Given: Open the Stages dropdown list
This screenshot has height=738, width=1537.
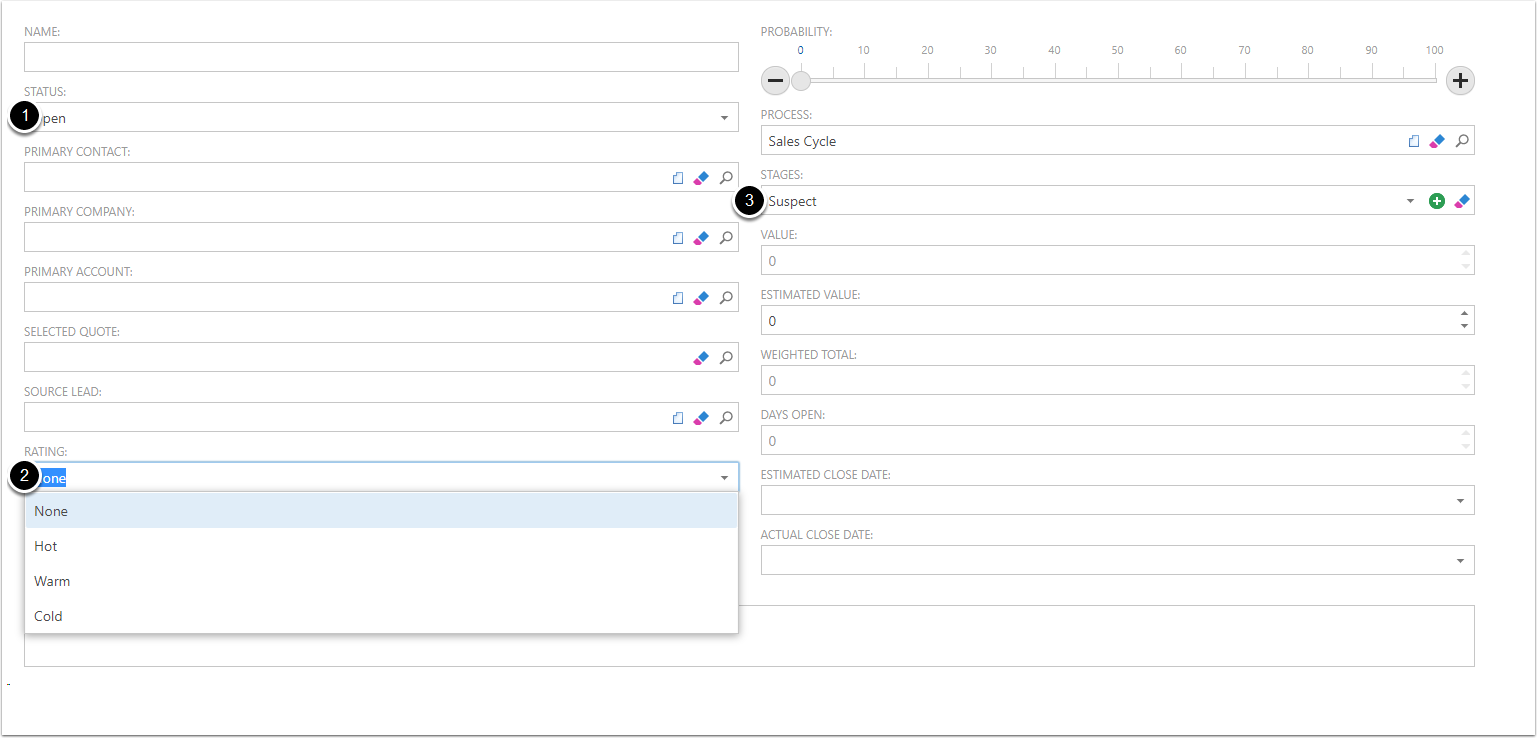Looking at the screenshot, I should pos(1410,201).
